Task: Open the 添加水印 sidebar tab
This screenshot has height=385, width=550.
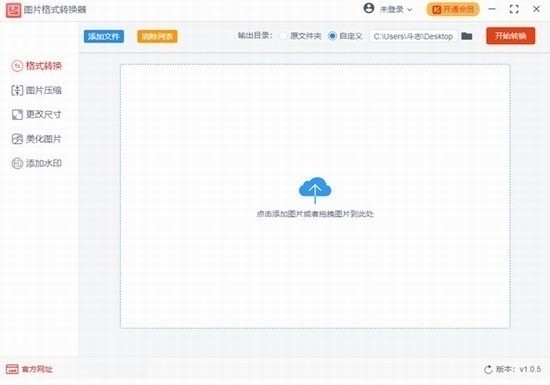Action: pos(37,163)
